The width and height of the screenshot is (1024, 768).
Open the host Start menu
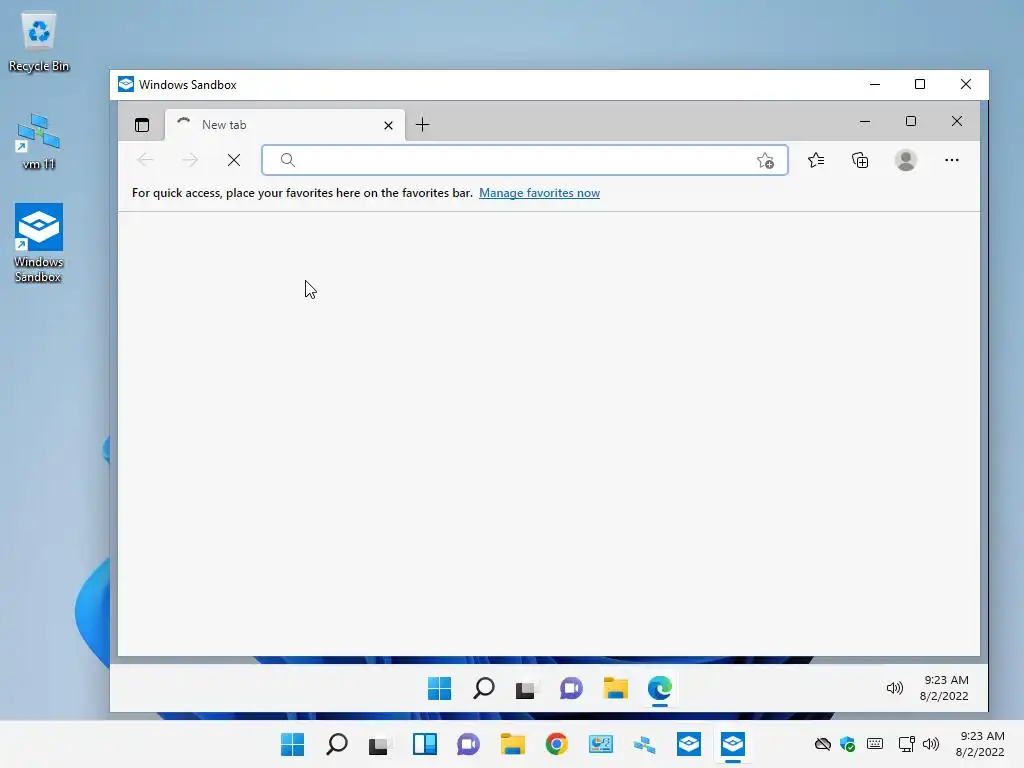[293, 744]
